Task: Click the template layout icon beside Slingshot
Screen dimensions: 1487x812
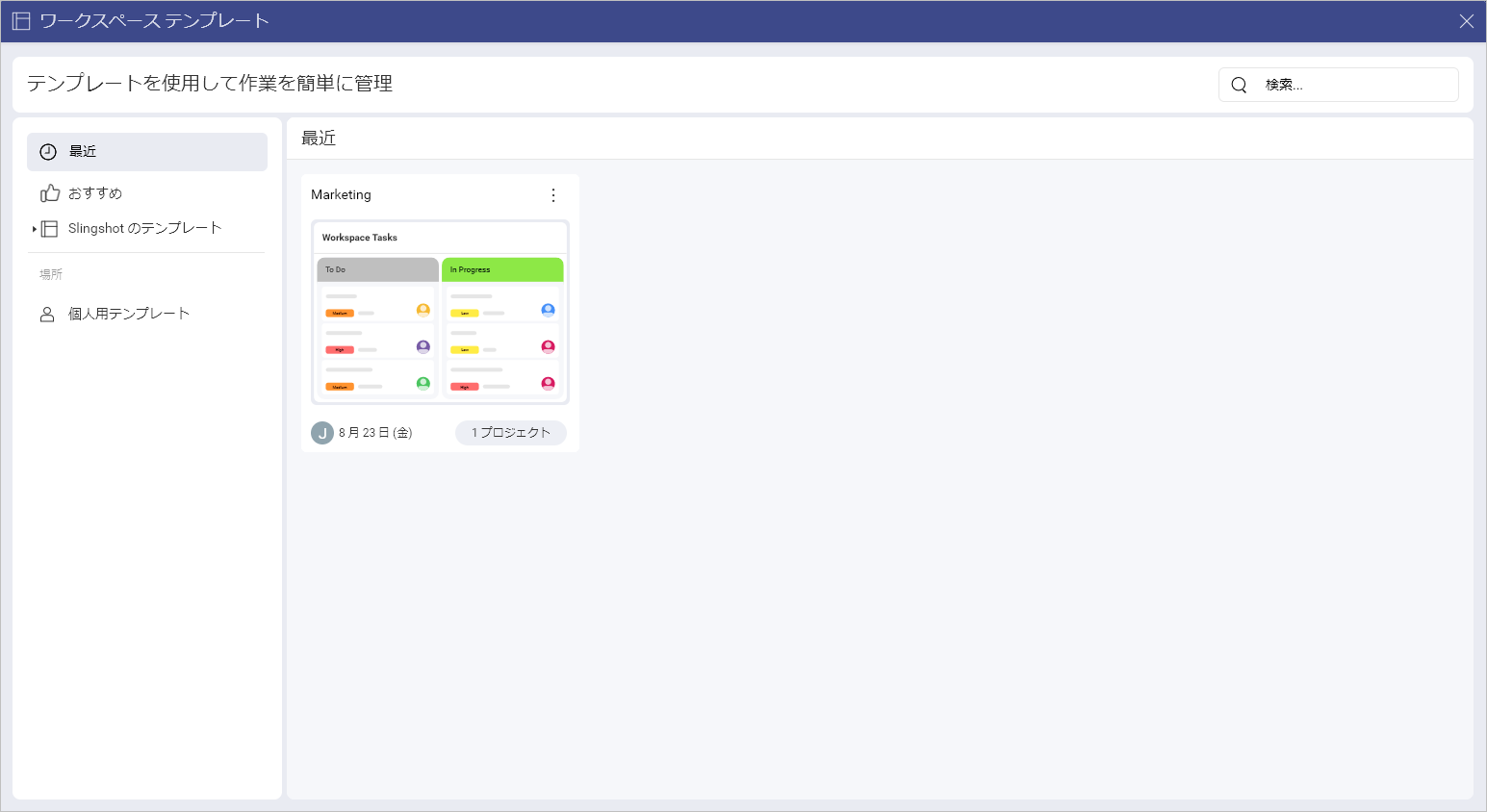Action: (x=49, y=229)
